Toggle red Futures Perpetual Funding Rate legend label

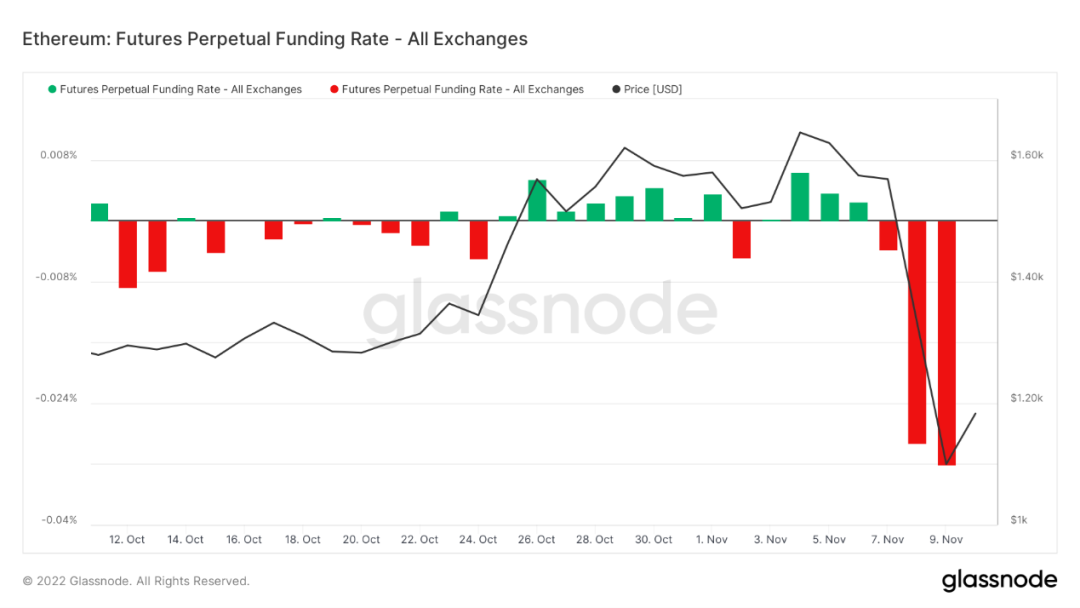[x=463, y=90]
